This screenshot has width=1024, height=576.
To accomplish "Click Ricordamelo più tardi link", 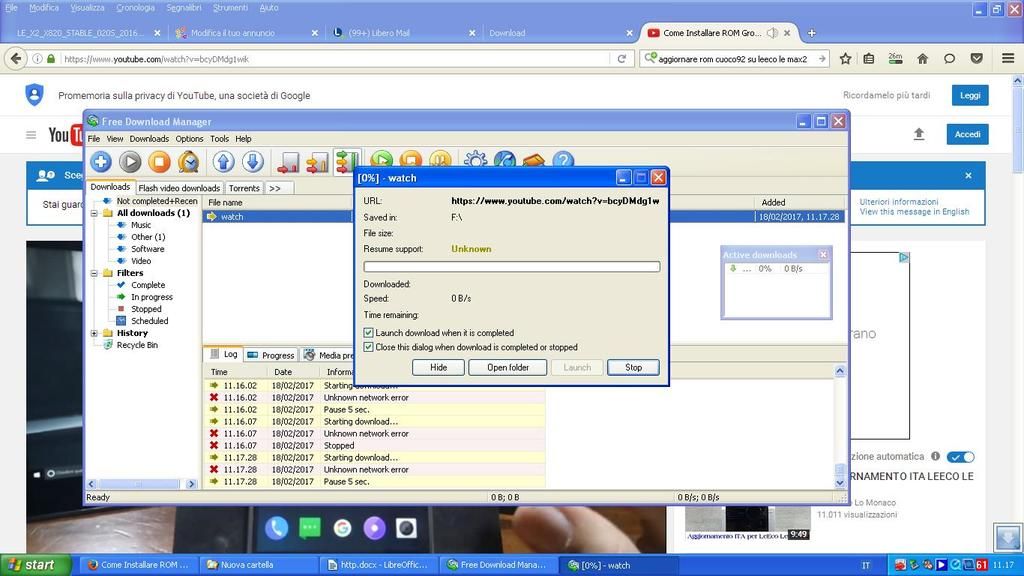I will coord(886,95).
